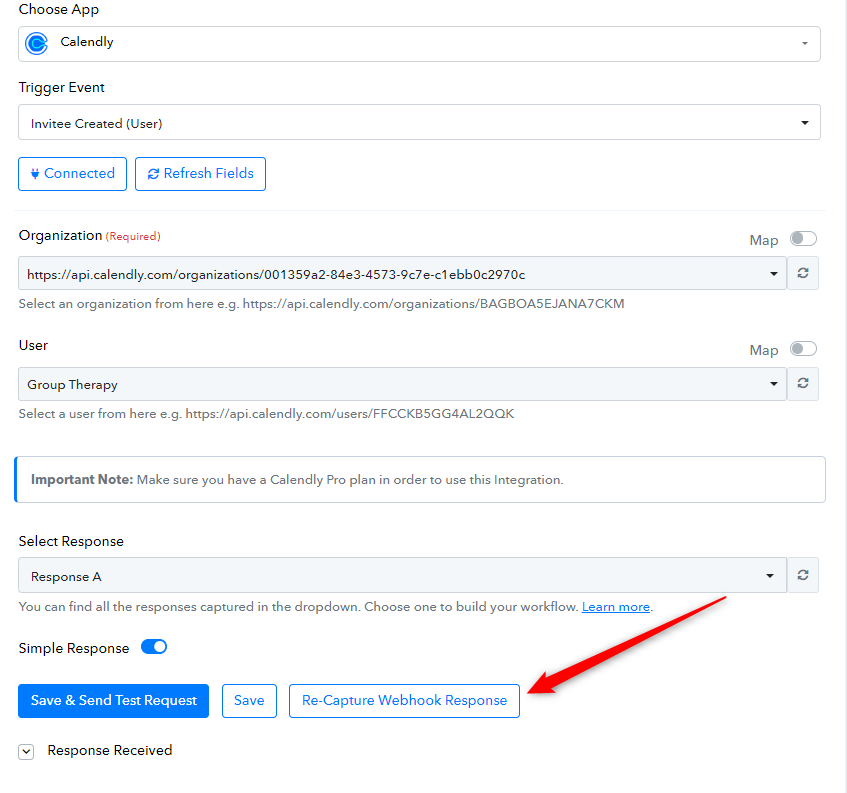Click the Connected button
Screen dimensions: 847x793
coord(72,174)
